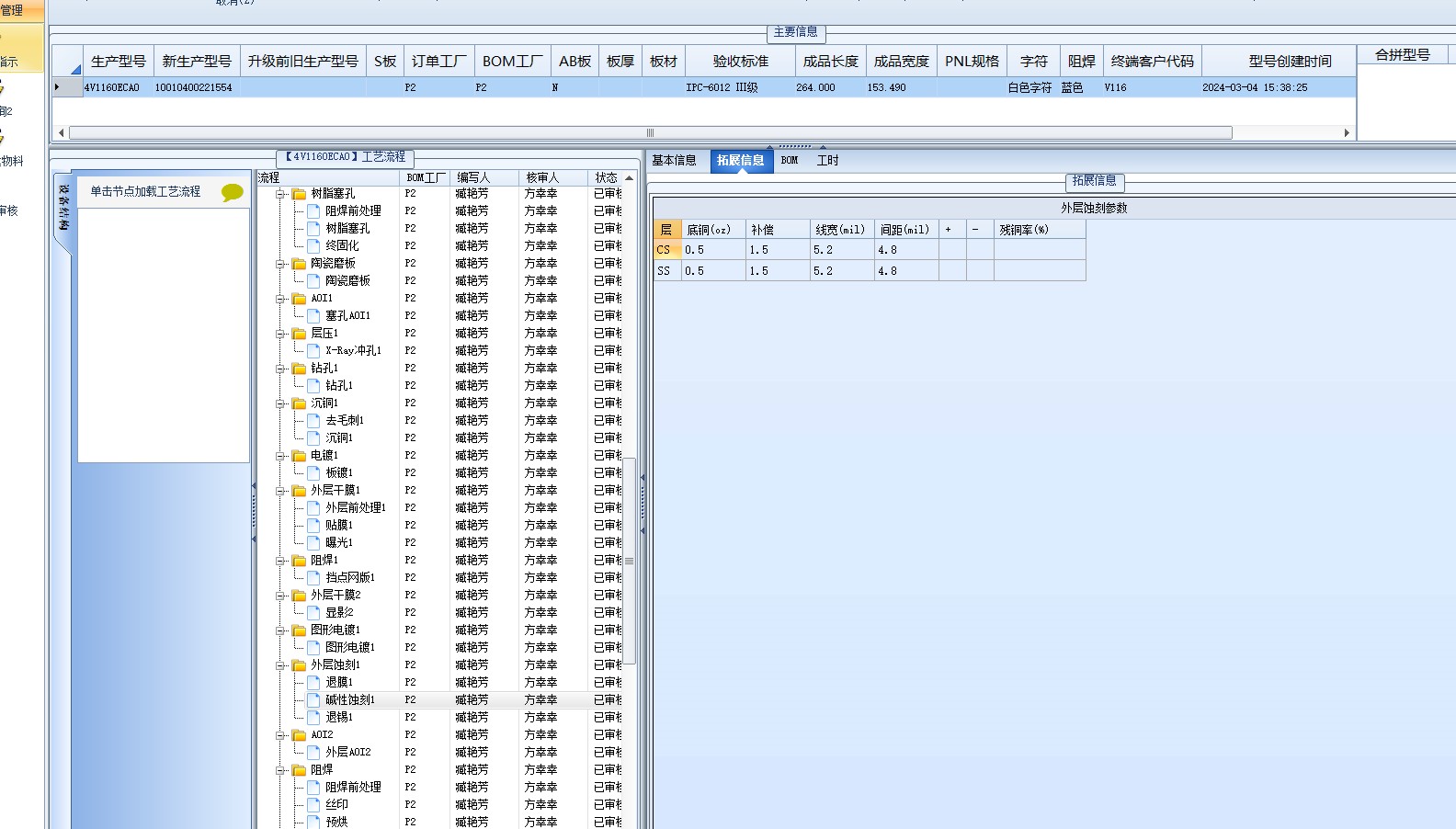Select the 图形电镀1 child step document
The image size is (1456, 829).
313,648
